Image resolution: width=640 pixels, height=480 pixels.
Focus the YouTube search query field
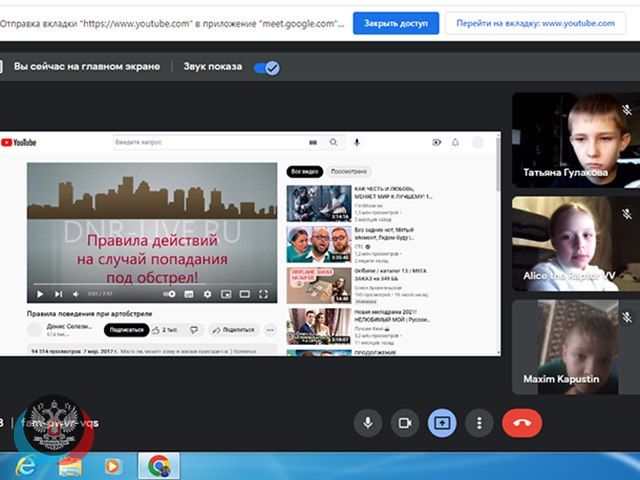click(x=209, y=142)
